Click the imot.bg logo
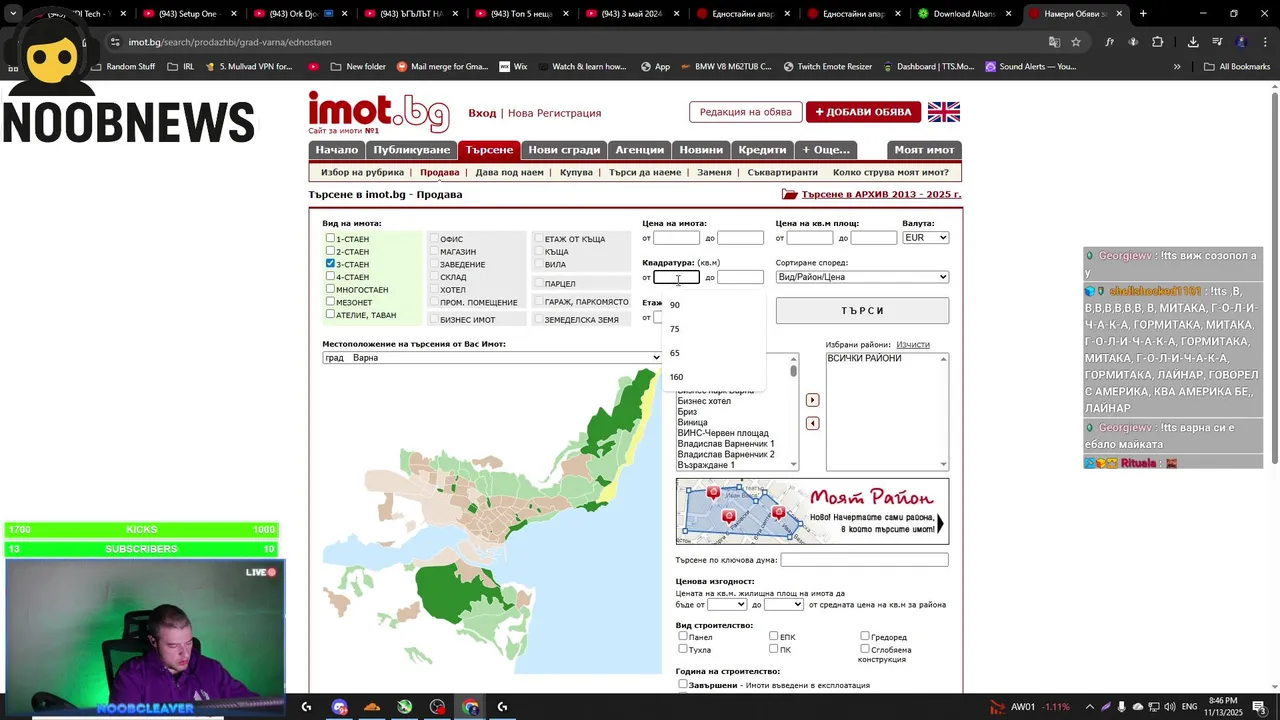The width and height of the screenshot is (1280, 720). point(379,112)
